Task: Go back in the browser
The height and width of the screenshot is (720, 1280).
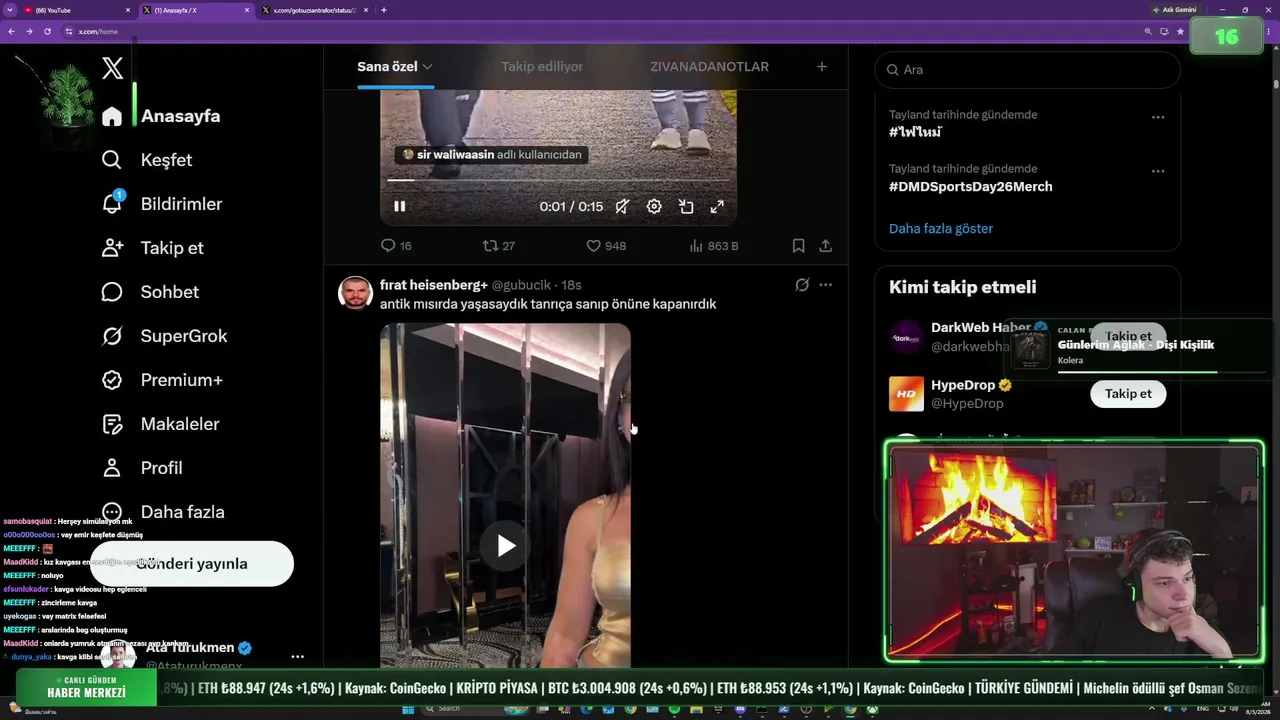Action: click(11, 32)
